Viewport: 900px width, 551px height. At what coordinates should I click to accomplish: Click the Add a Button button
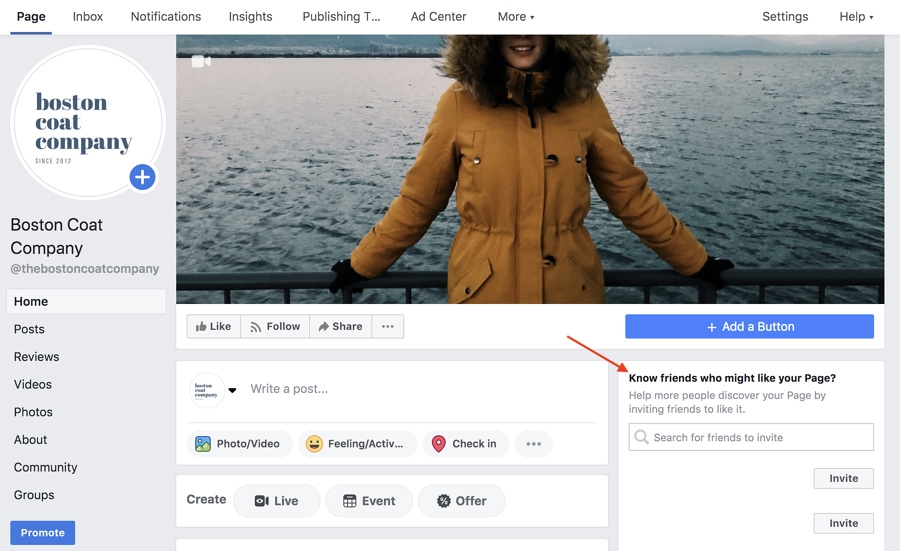tap(749, 327)
